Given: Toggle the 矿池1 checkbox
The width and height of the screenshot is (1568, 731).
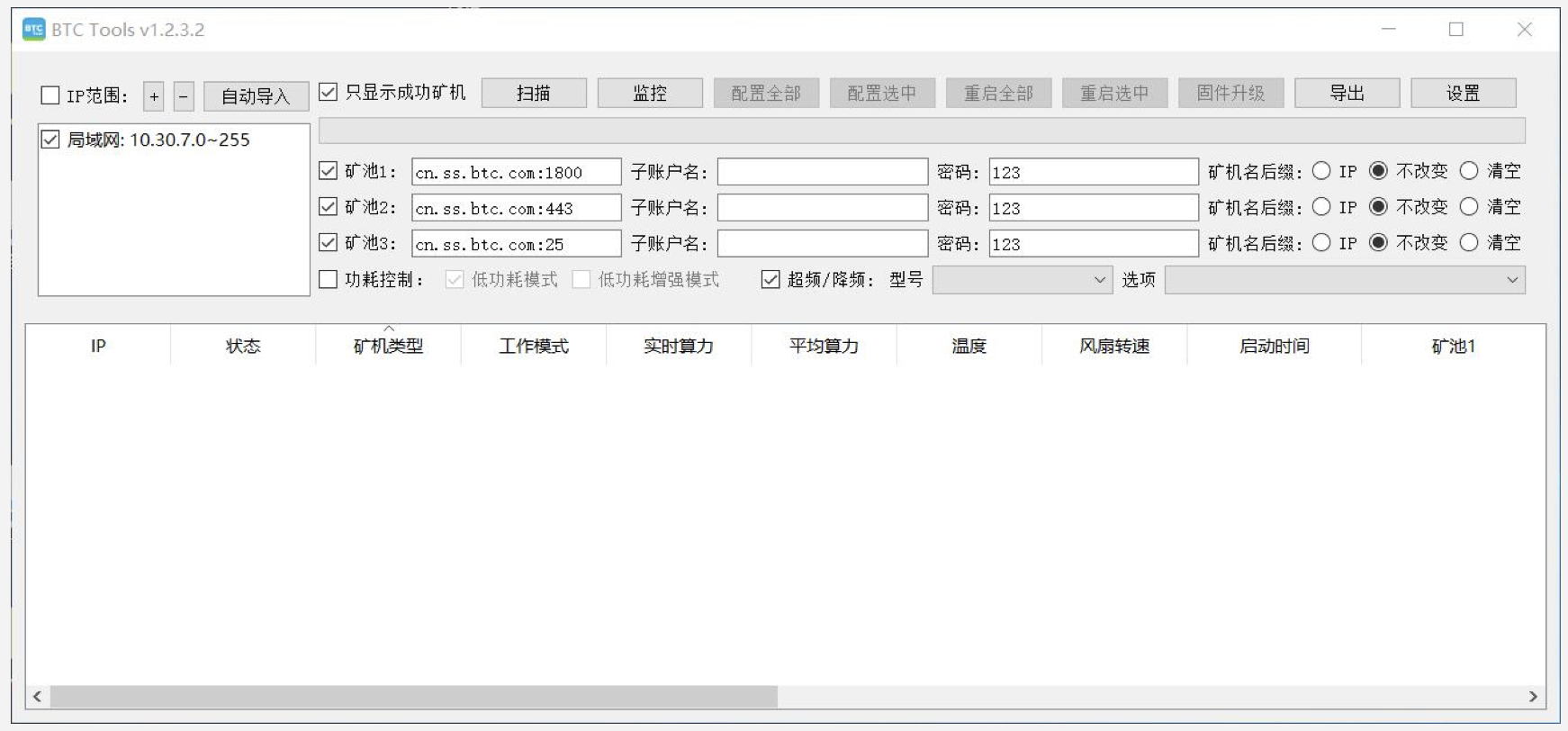Looking at the screenshot, I should (329, 171).
